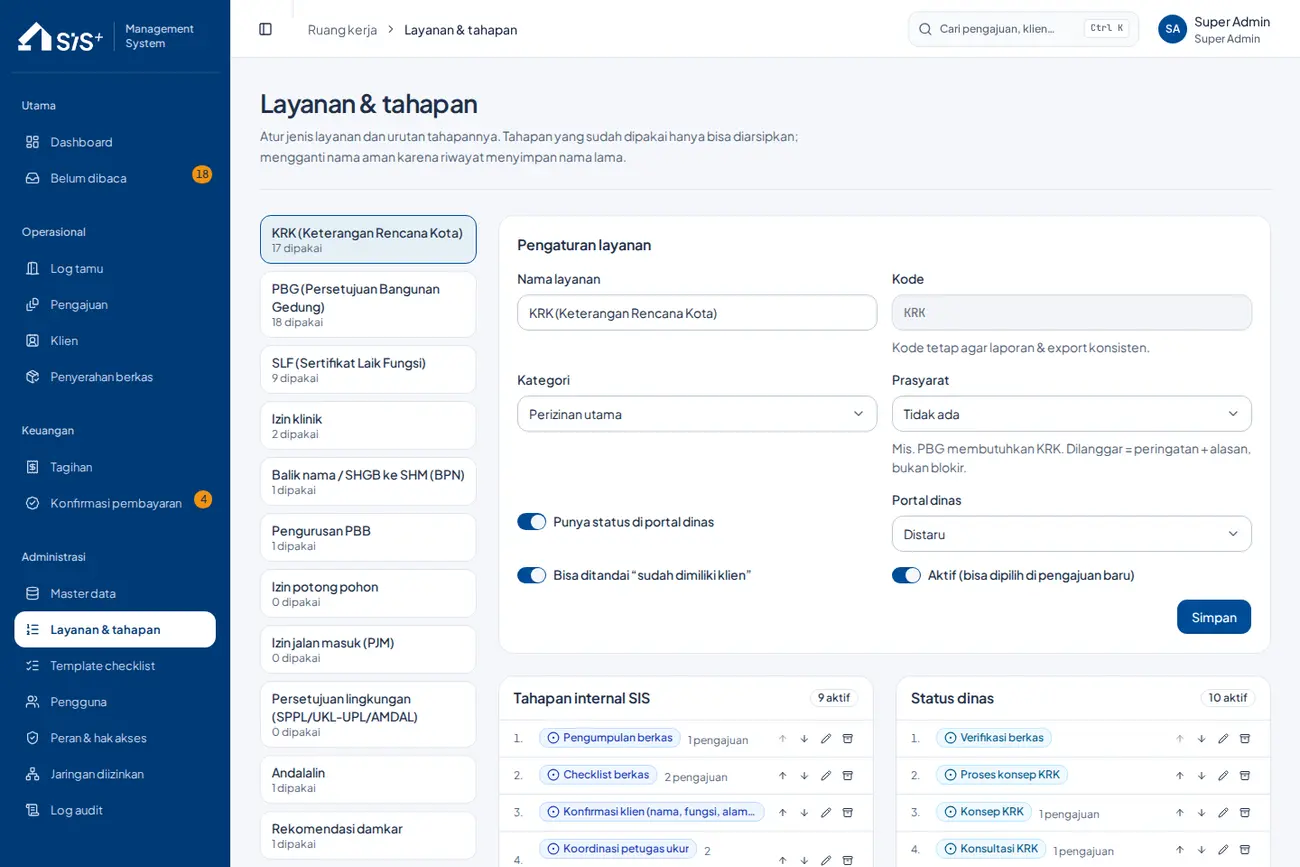Disable the Aktif service switch
1300x867 pixels.
point(906,575)
